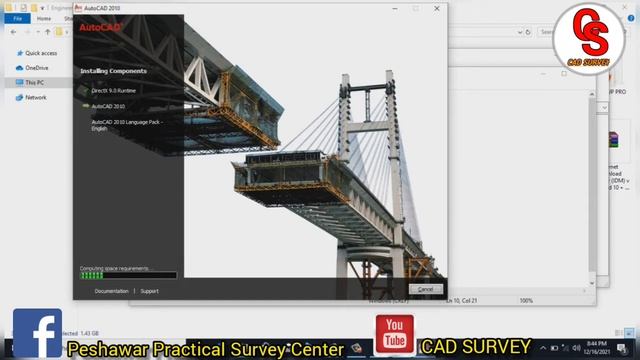The width and height of the screenshot is (640, 360).
Task: Select the DirectX 9.0 Runtime component
Action: point(113,91)
